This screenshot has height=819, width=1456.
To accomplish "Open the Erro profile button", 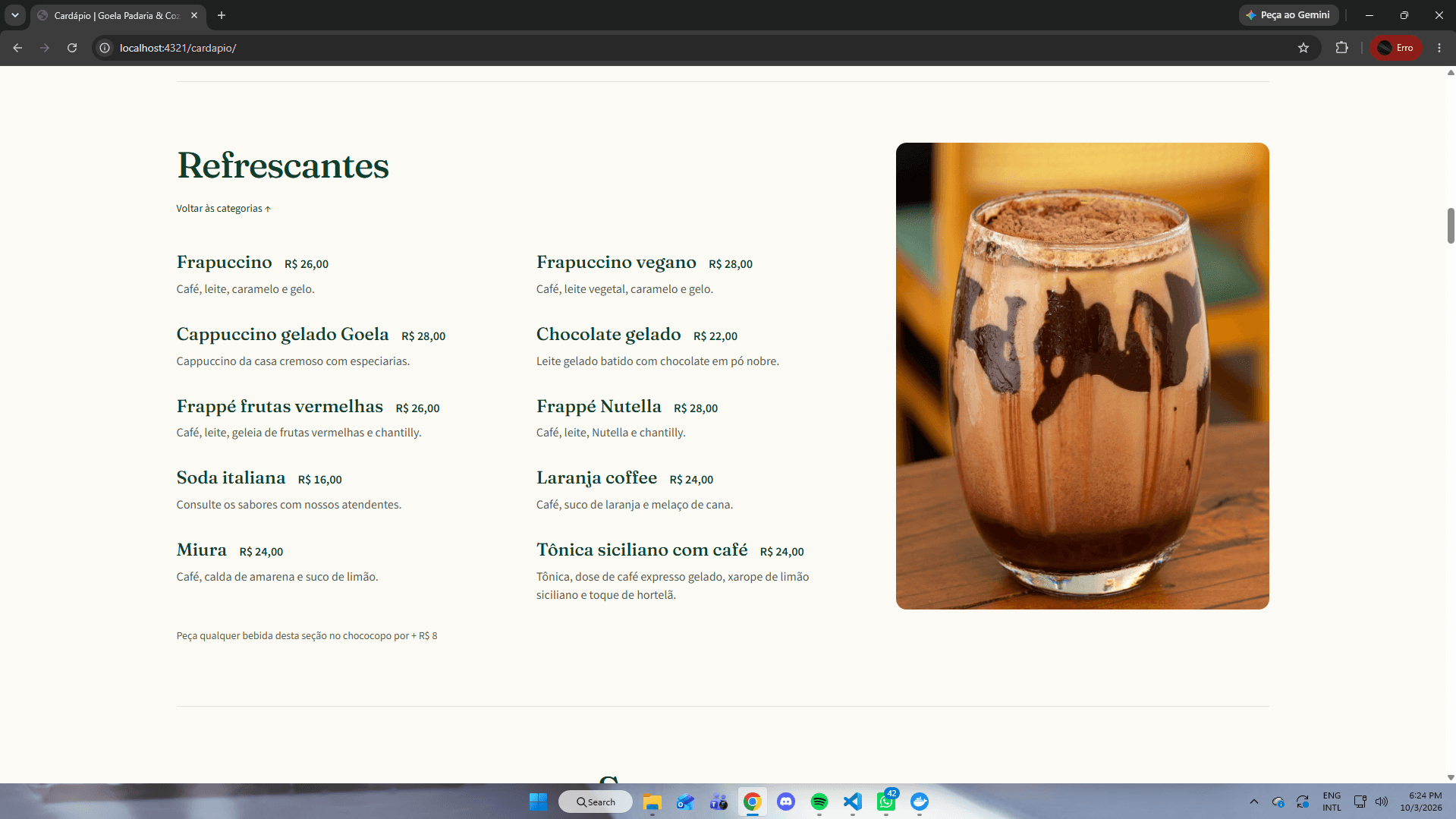I will click(x=1396, y=48).
